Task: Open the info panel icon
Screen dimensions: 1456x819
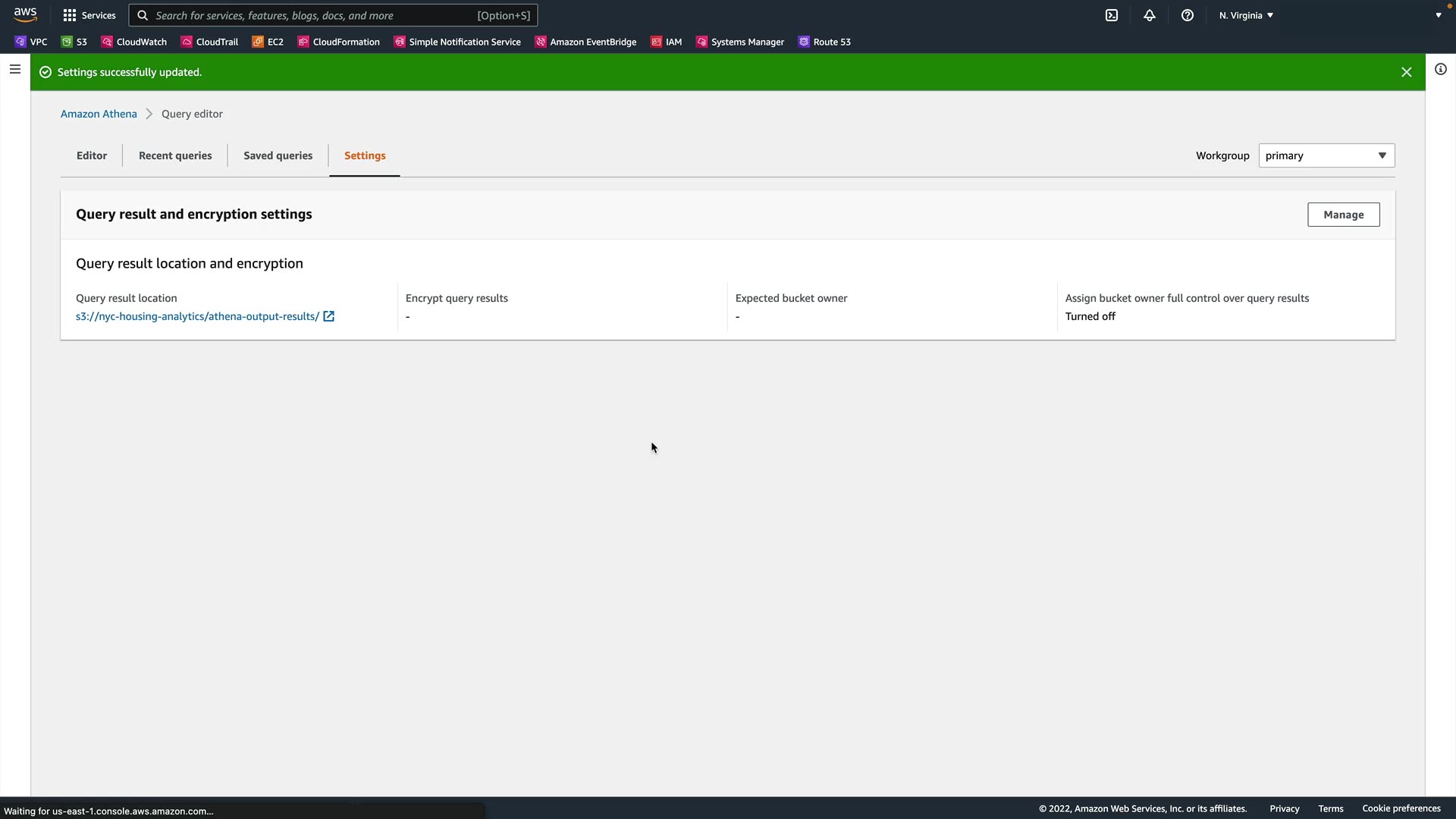Action: tap(1441, 70)
